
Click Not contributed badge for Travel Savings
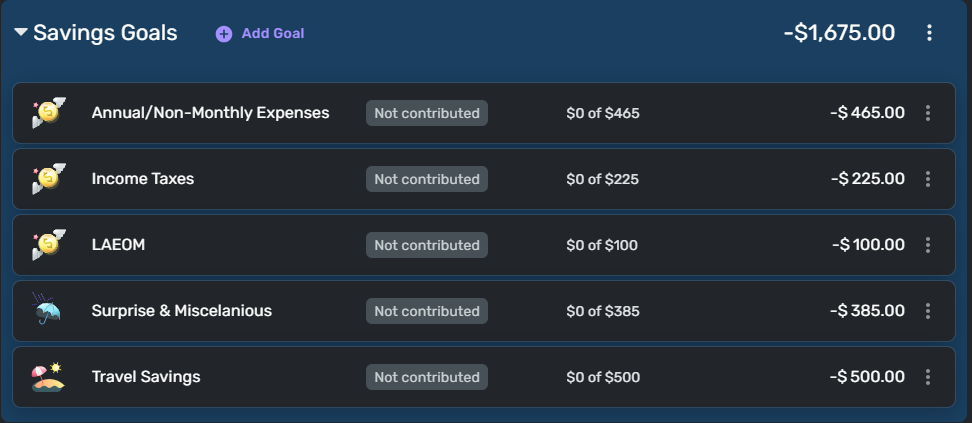pyautogui.click(x=427, y=377)
